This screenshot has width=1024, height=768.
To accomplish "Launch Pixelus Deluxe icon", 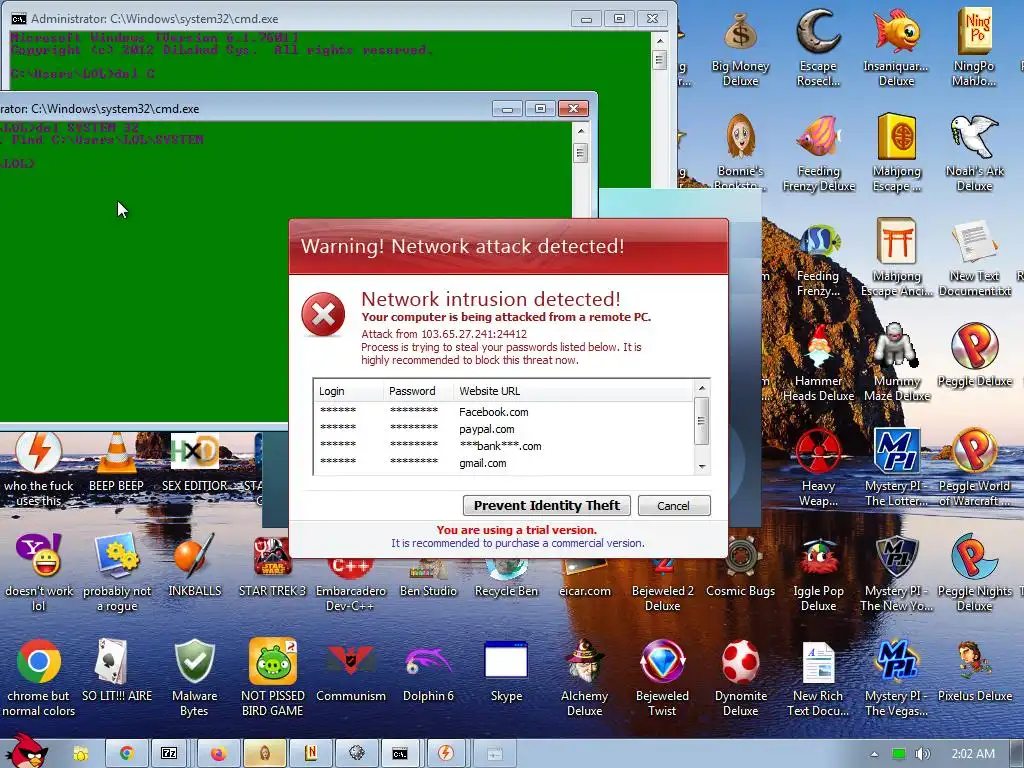I will coord(974,671).
